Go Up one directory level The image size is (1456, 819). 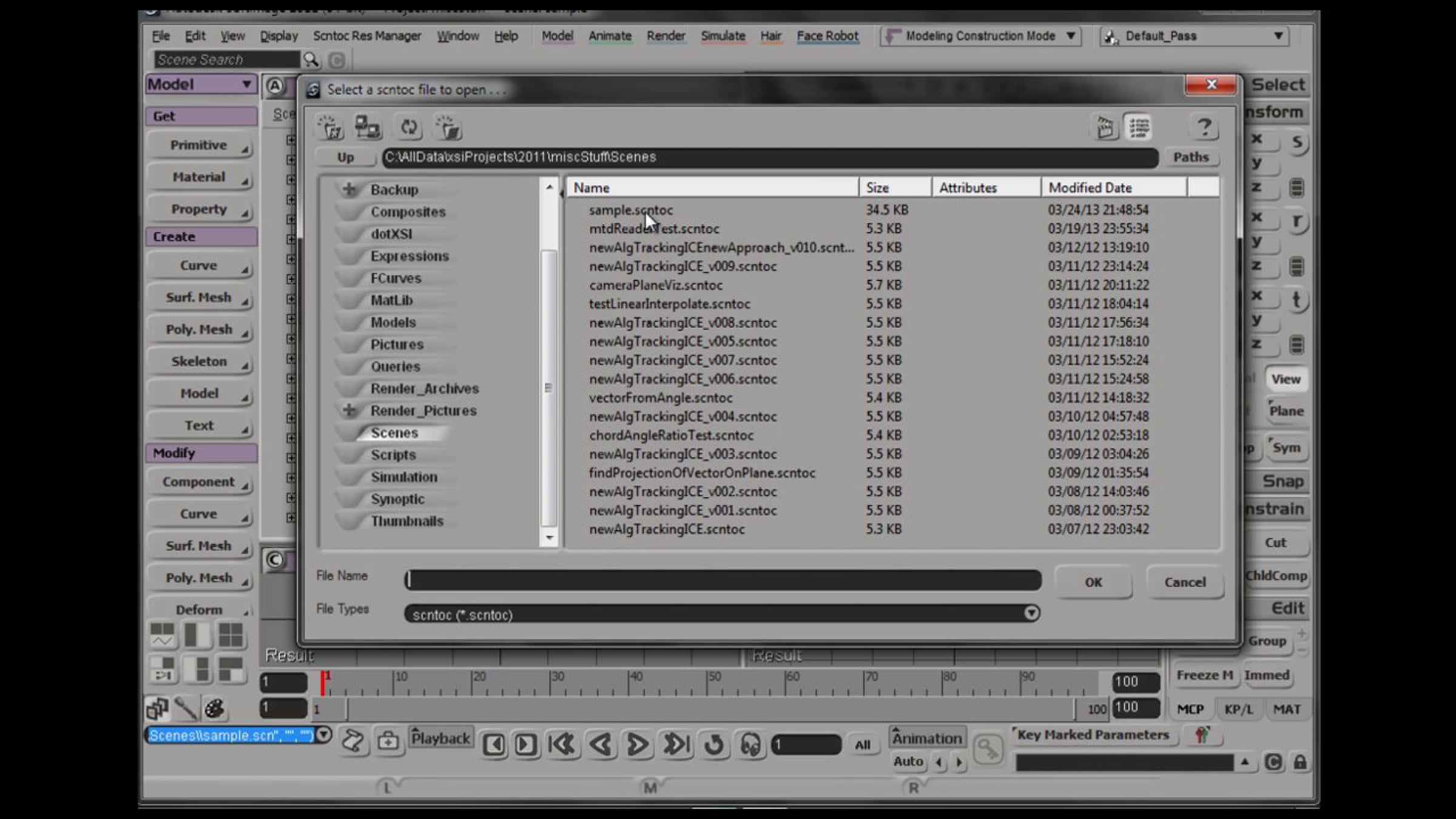click(345, 157)
